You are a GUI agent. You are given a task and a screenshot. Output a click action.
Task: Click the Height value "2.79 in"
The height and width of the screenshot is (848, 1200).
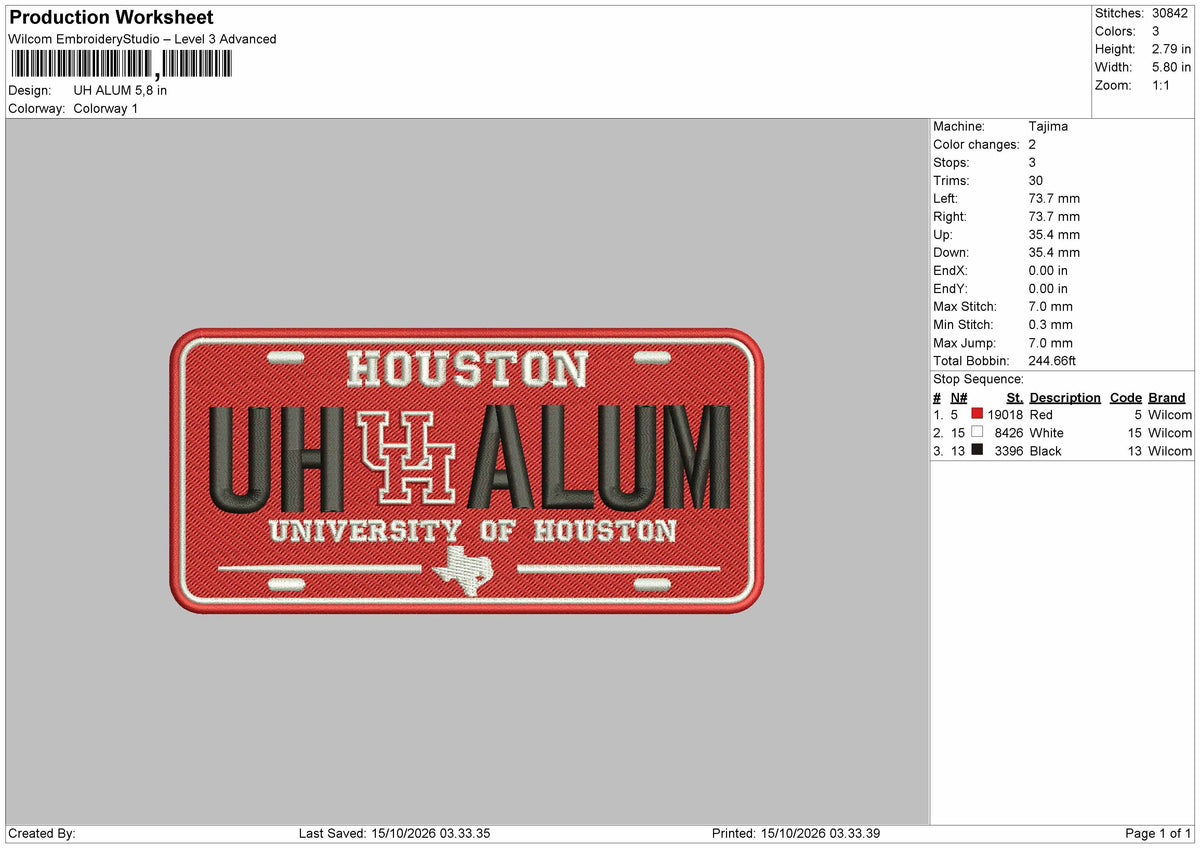click(1171, 49)
